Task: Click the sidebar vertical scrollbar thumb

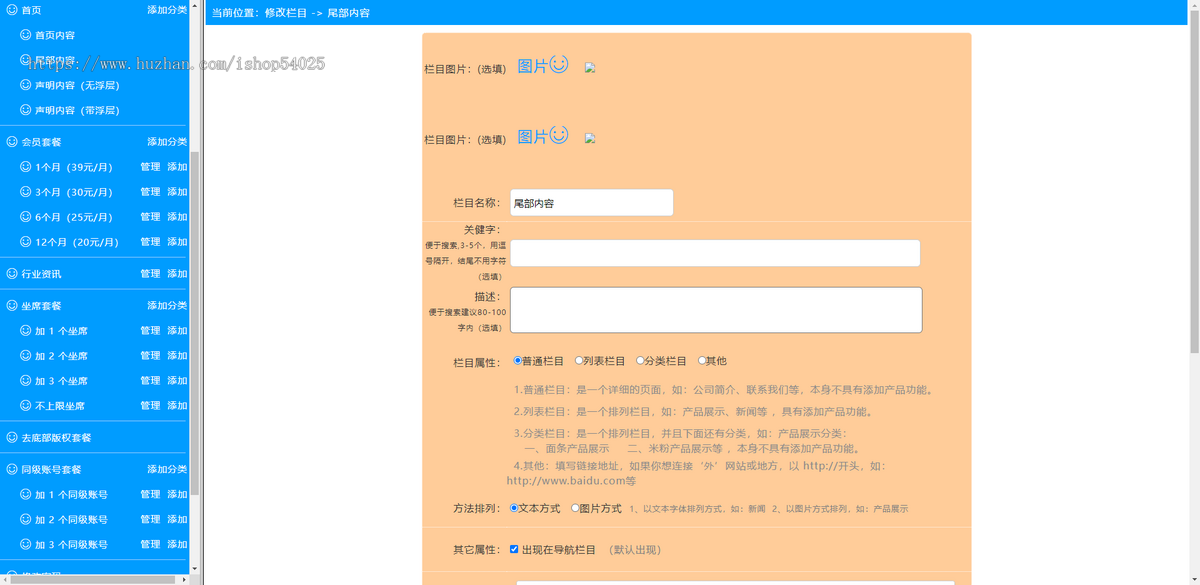Action: (x=195, y=322)
